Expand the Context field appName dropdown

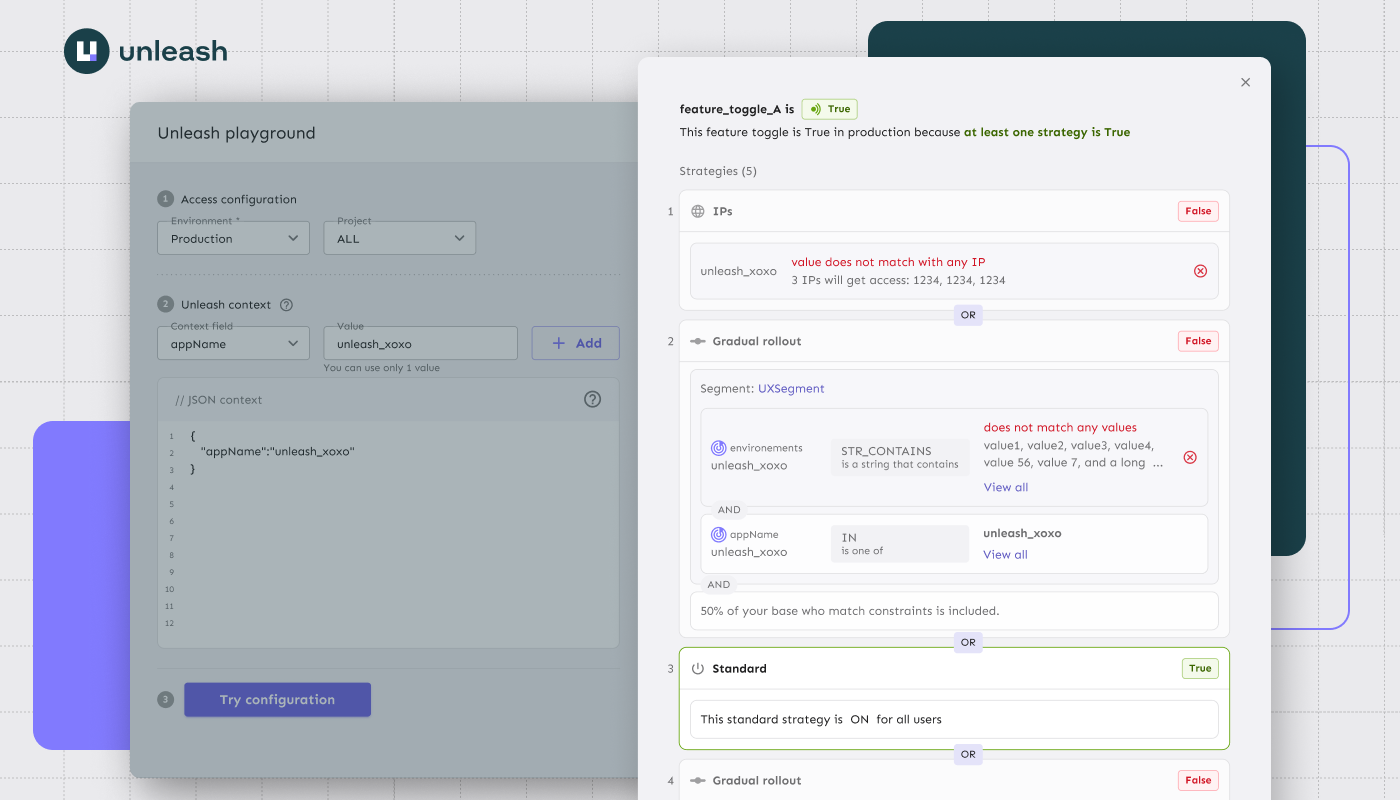[233, 343]
